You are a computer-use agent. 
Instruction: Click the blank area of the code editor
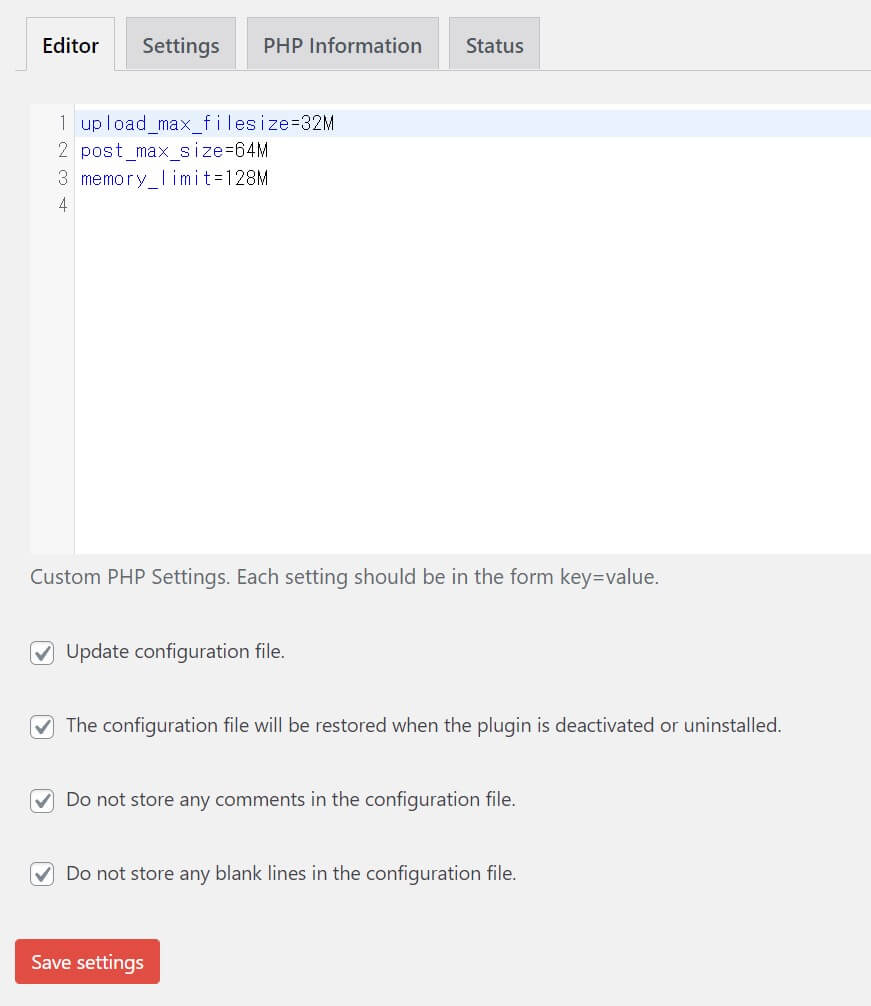472,385
